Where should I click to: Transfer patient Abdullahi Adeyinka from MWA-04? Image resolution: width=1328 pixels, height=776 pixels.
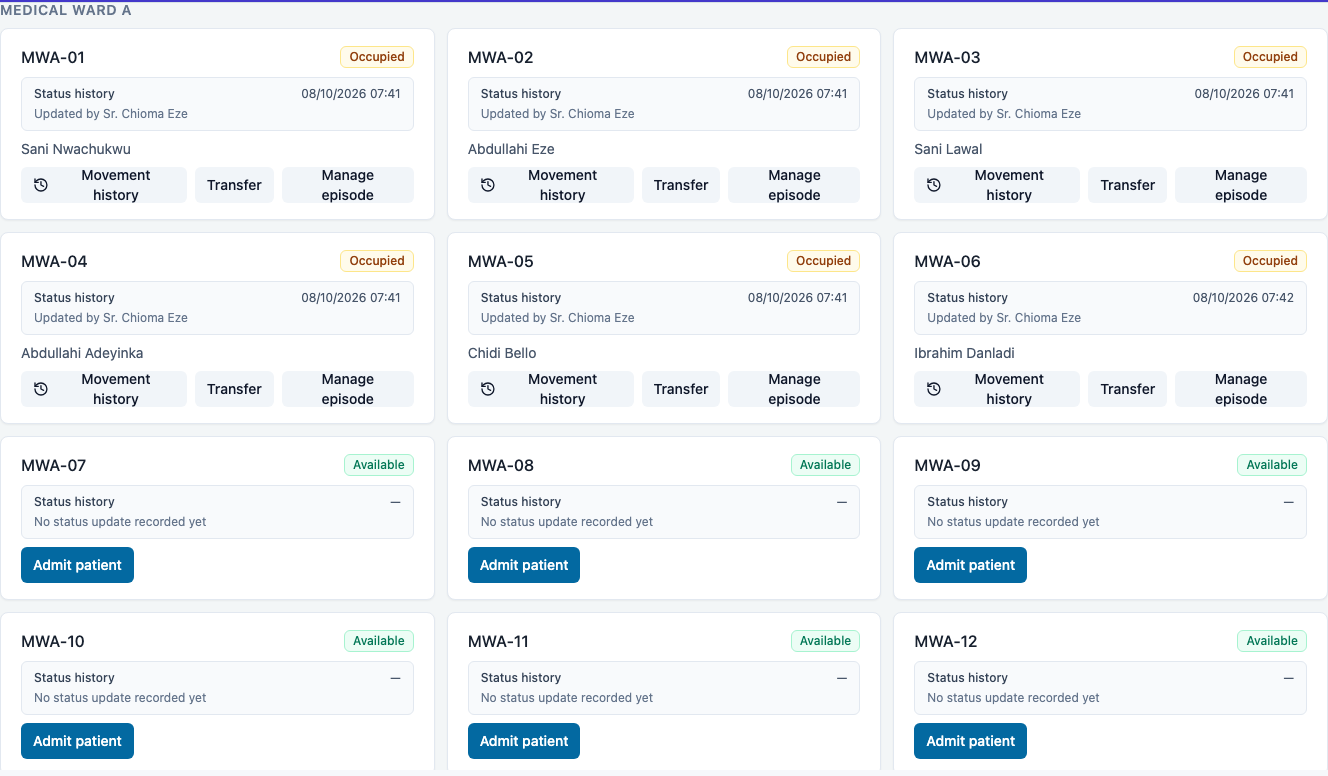(234, 389)
